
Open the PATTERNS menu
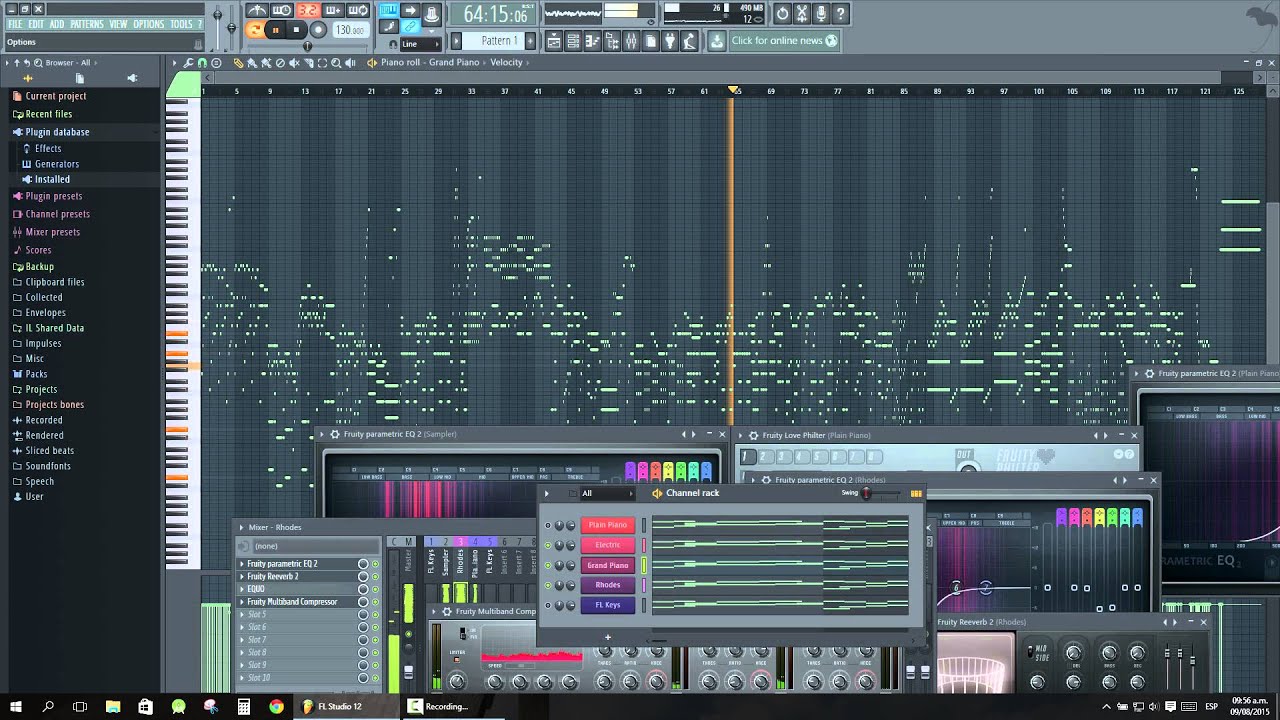pyautogui.click(x=87, y=24)
